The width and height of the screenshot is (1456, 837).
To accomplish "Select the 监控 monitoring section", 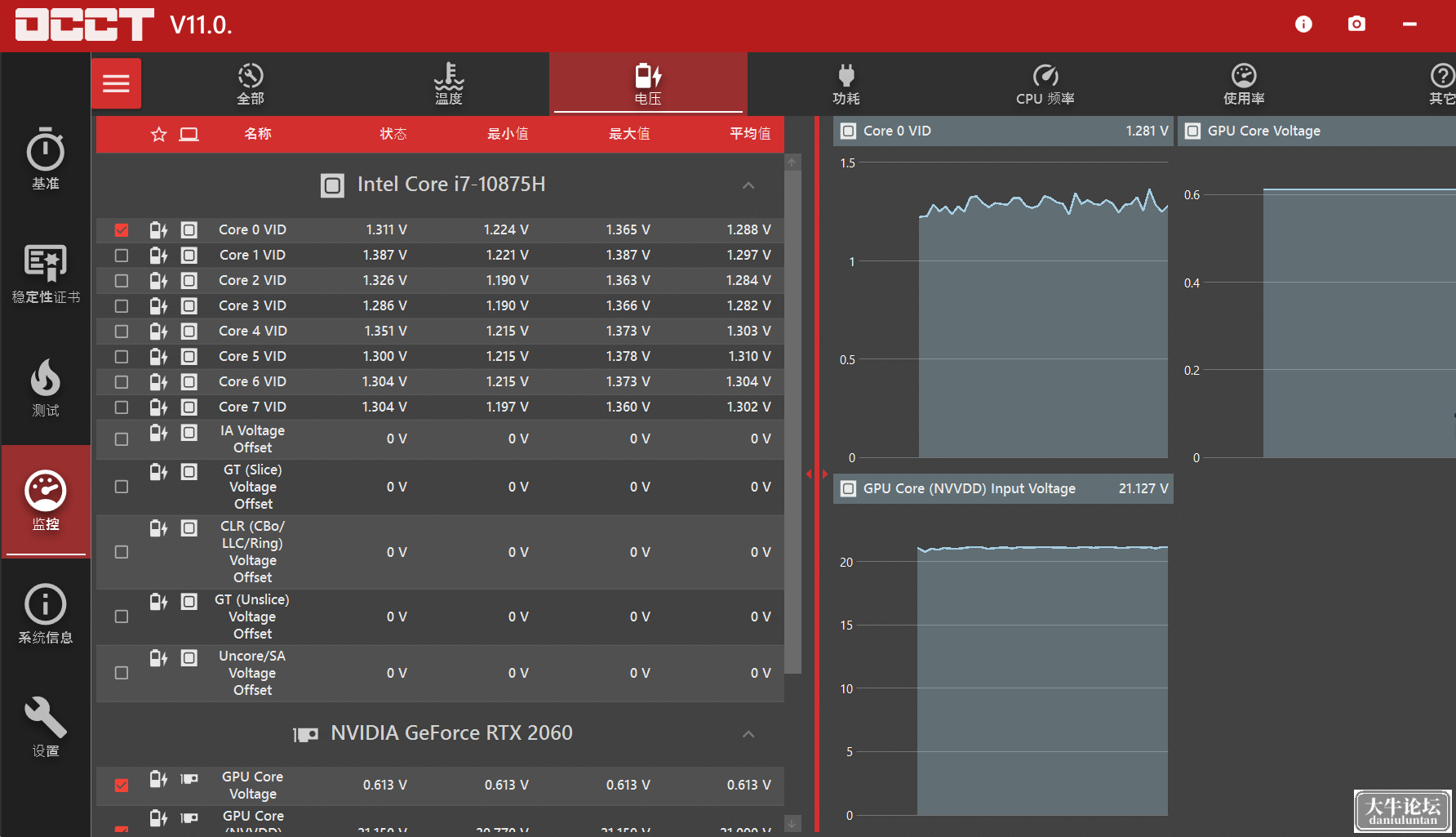I will (46, 501).
